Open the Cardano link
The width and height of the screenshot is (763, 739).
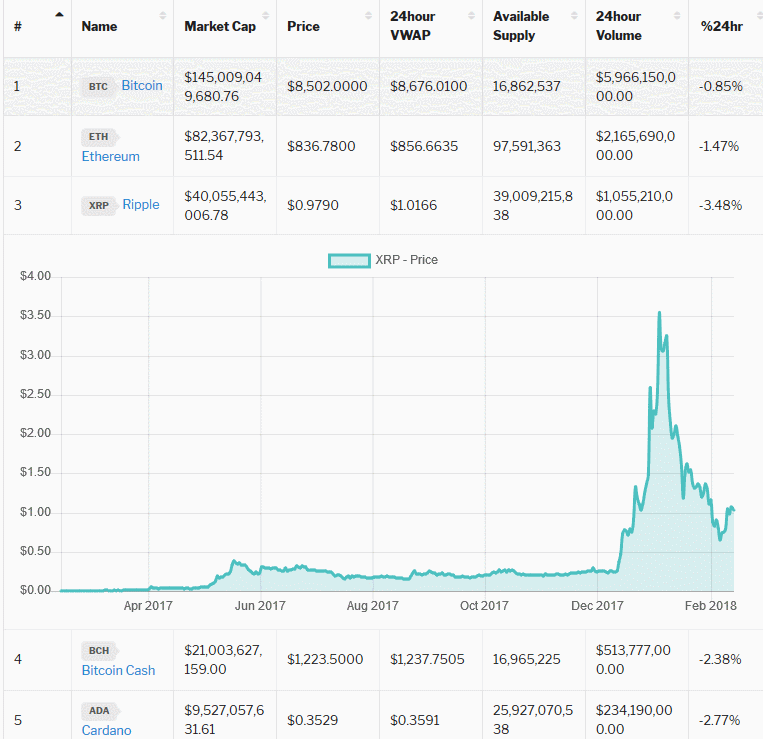tap(107, 731)
